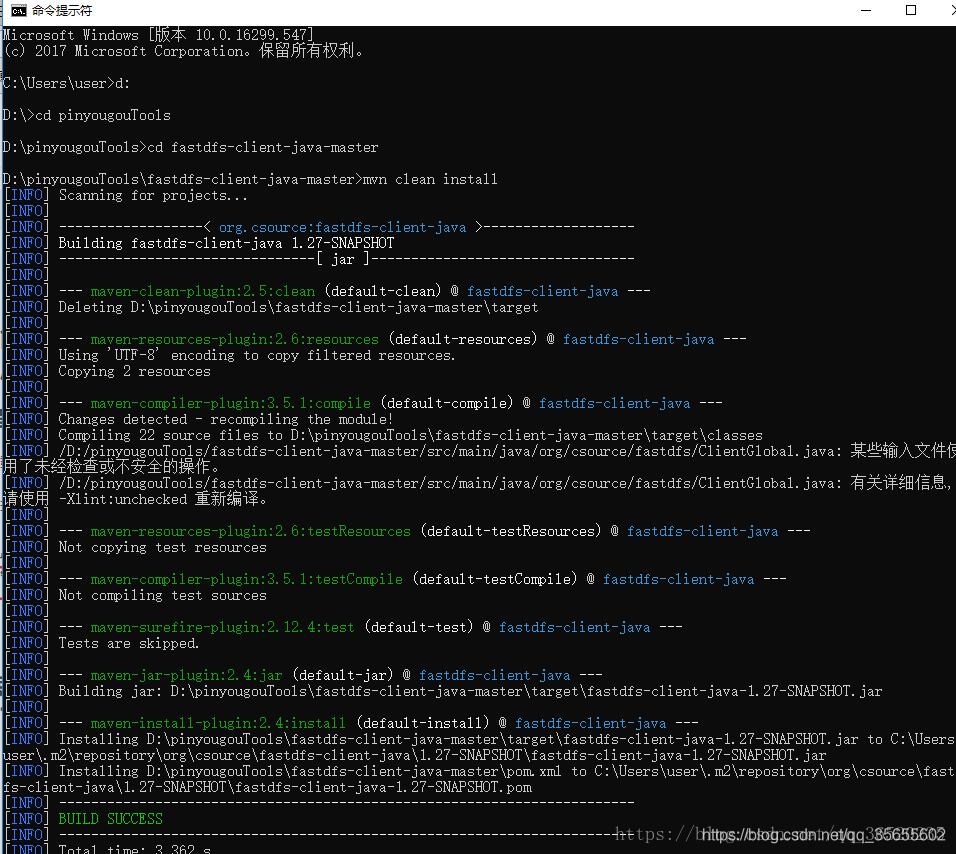956x854 pixels.
Task: Click 'maven-compiler-plugin:3.5.1:testCompile' text
Action: pyautogui.click(x=246, y=579)
